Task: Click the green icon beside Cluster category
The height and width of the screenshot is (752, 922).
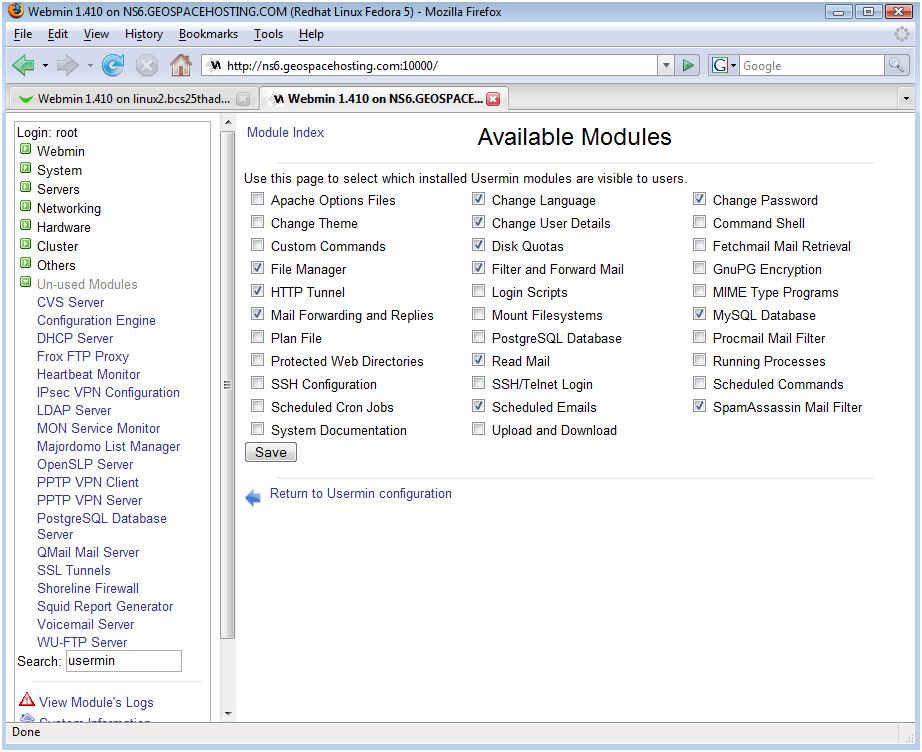Action: 25,244
